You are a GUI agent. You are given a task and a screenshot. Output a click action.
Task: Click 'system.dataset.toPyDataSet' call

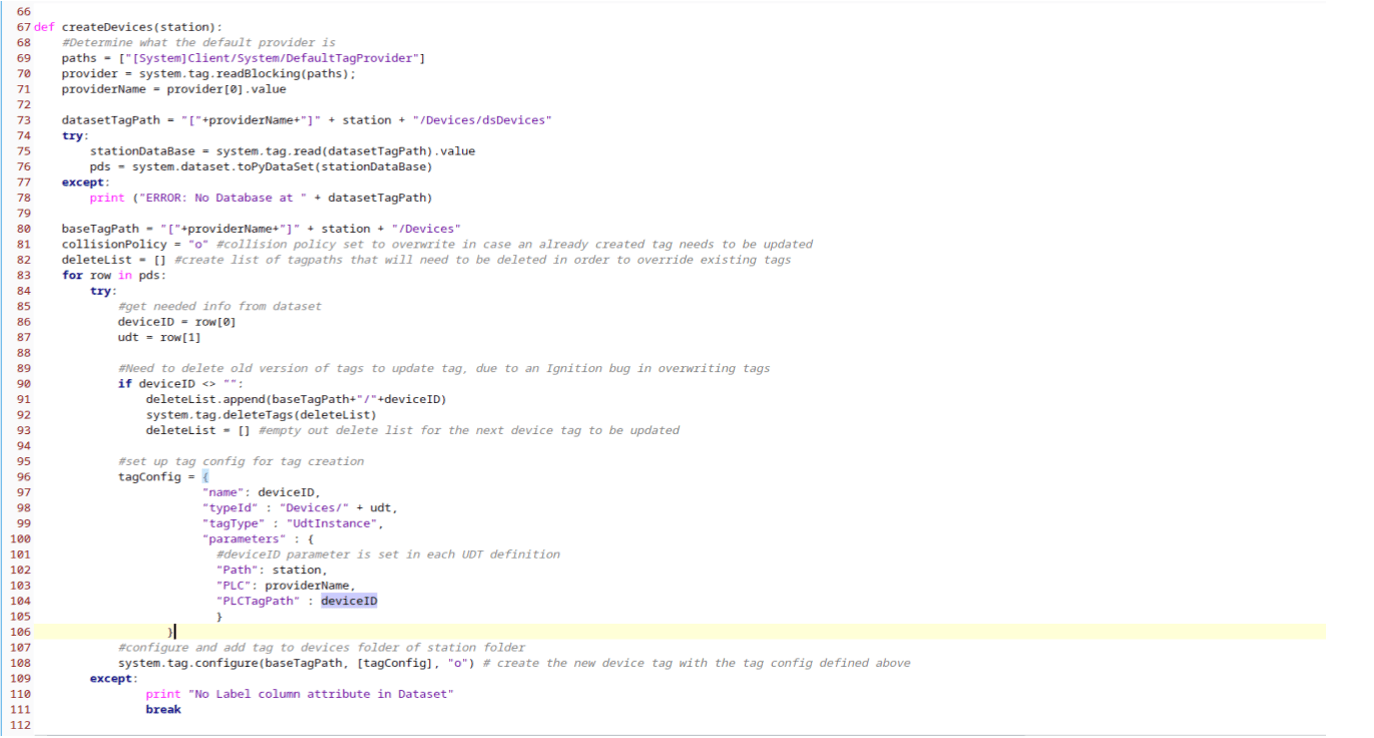click(227, 166)
